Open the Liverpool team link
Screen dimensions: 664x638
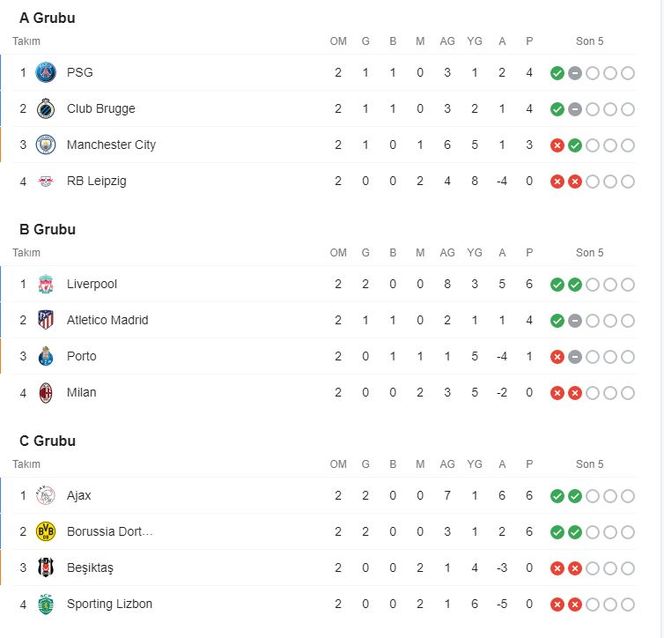pos(92,284)
